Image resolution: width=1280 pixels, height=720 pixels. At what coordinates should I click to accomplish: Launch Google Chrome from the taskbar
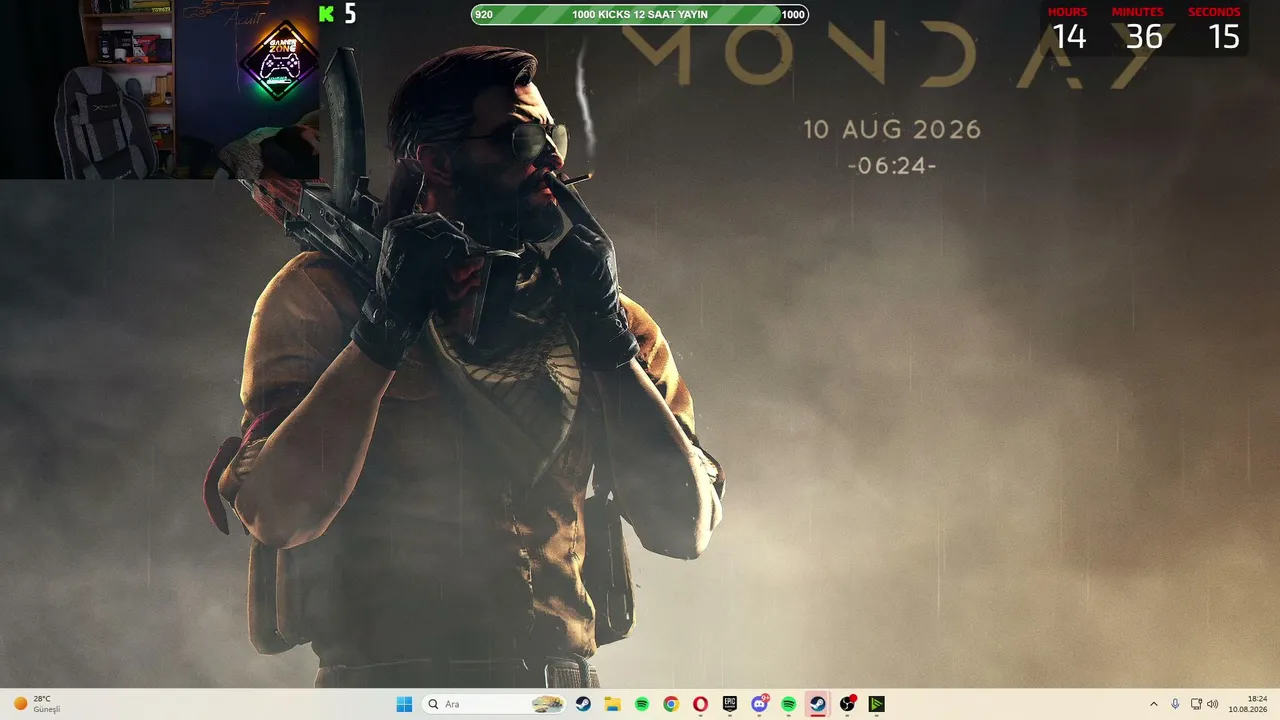pyautogui.click(x=671, y=704)
